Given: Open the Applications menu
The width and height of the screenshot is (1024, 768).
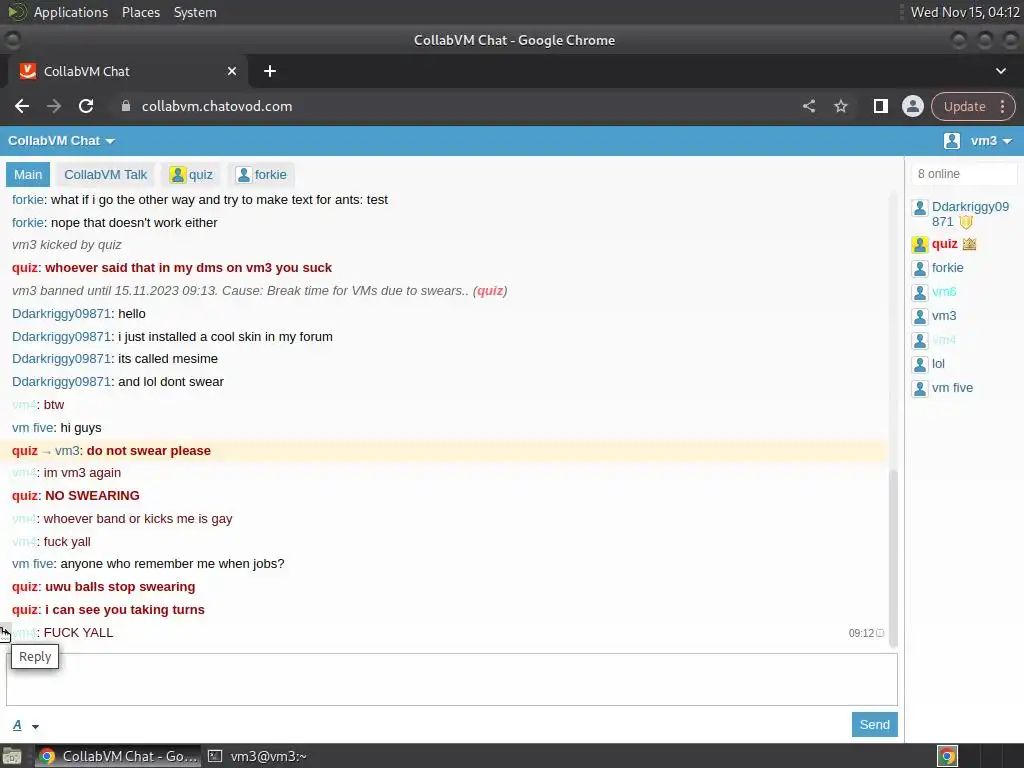Looking at the screenshot, I should coord(71,12).
